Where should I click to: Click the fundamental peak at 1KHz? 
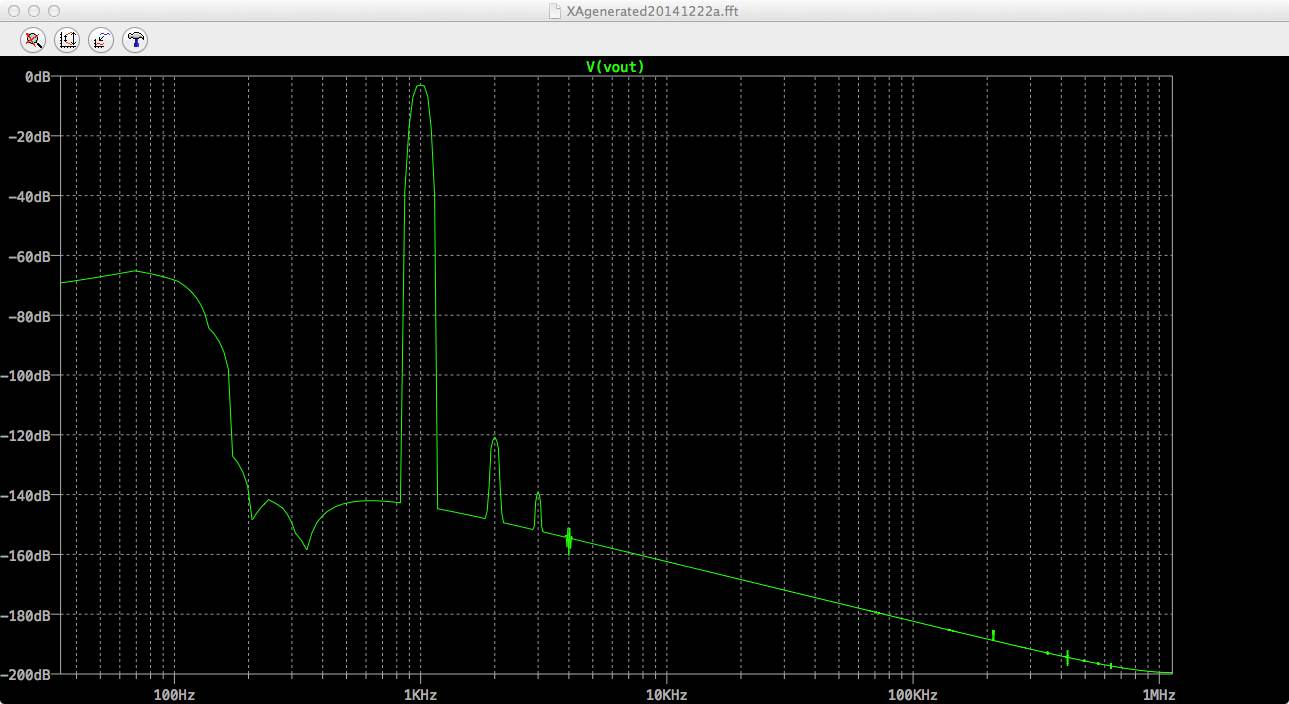click(421, 87)
